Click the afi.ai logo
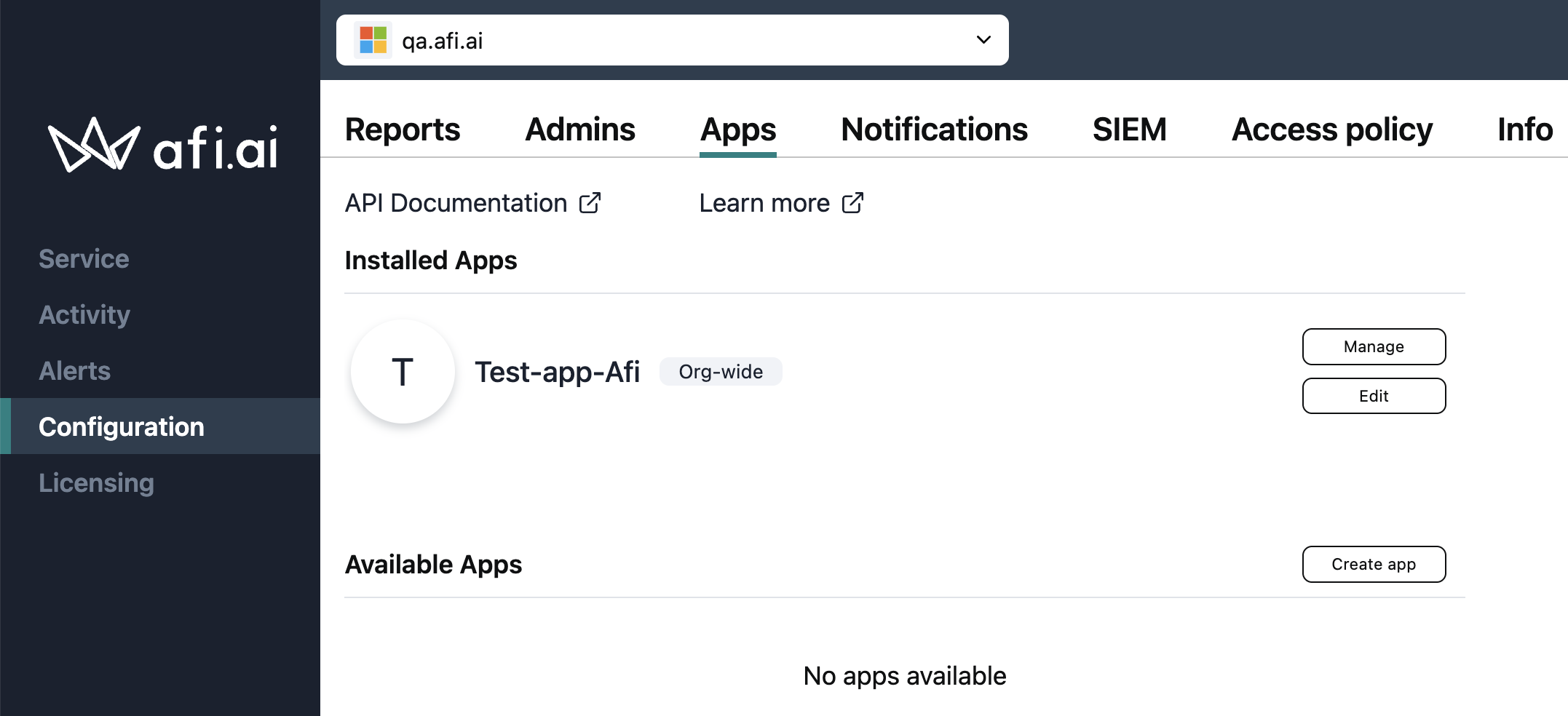This screenshot has width=1568, height=716. (163, 146)
